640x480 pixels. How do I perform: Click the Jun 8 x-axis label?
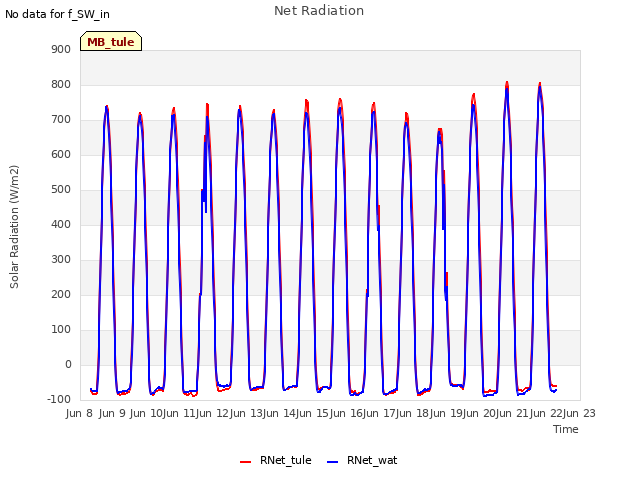pos(79,413)
